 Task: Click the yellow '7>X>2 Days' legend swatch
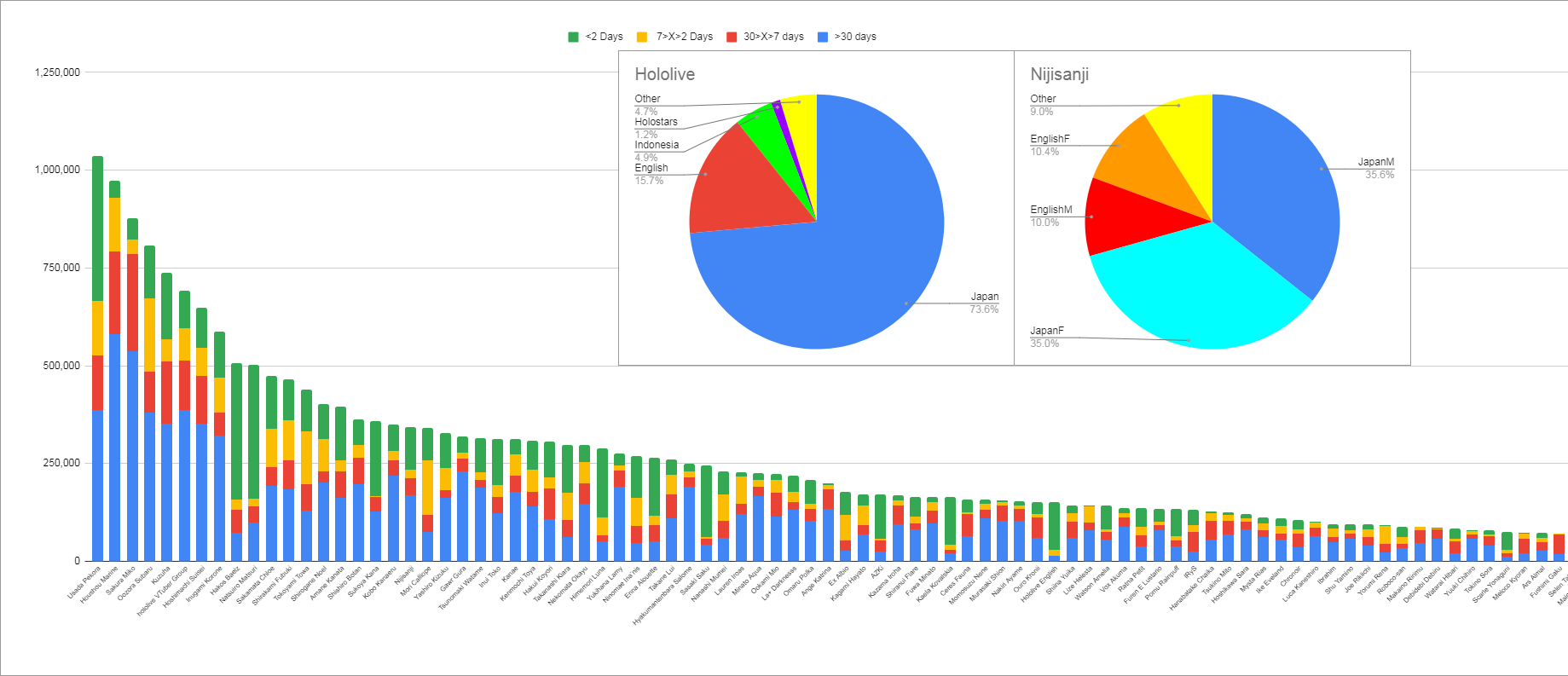[x=642, y=37]
